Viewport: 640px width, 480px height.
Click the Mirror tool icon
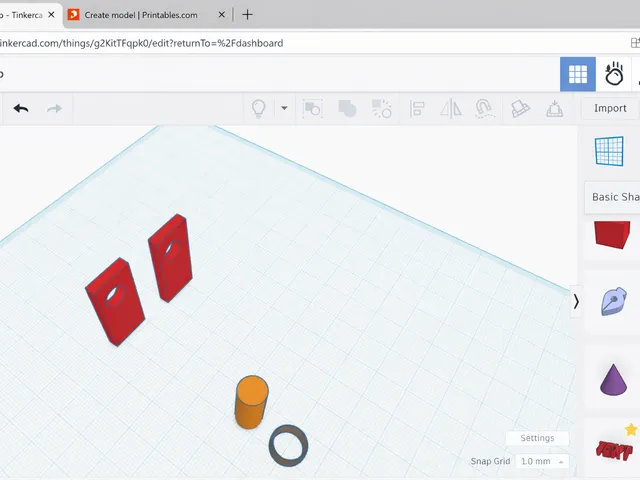click(451, 109)
